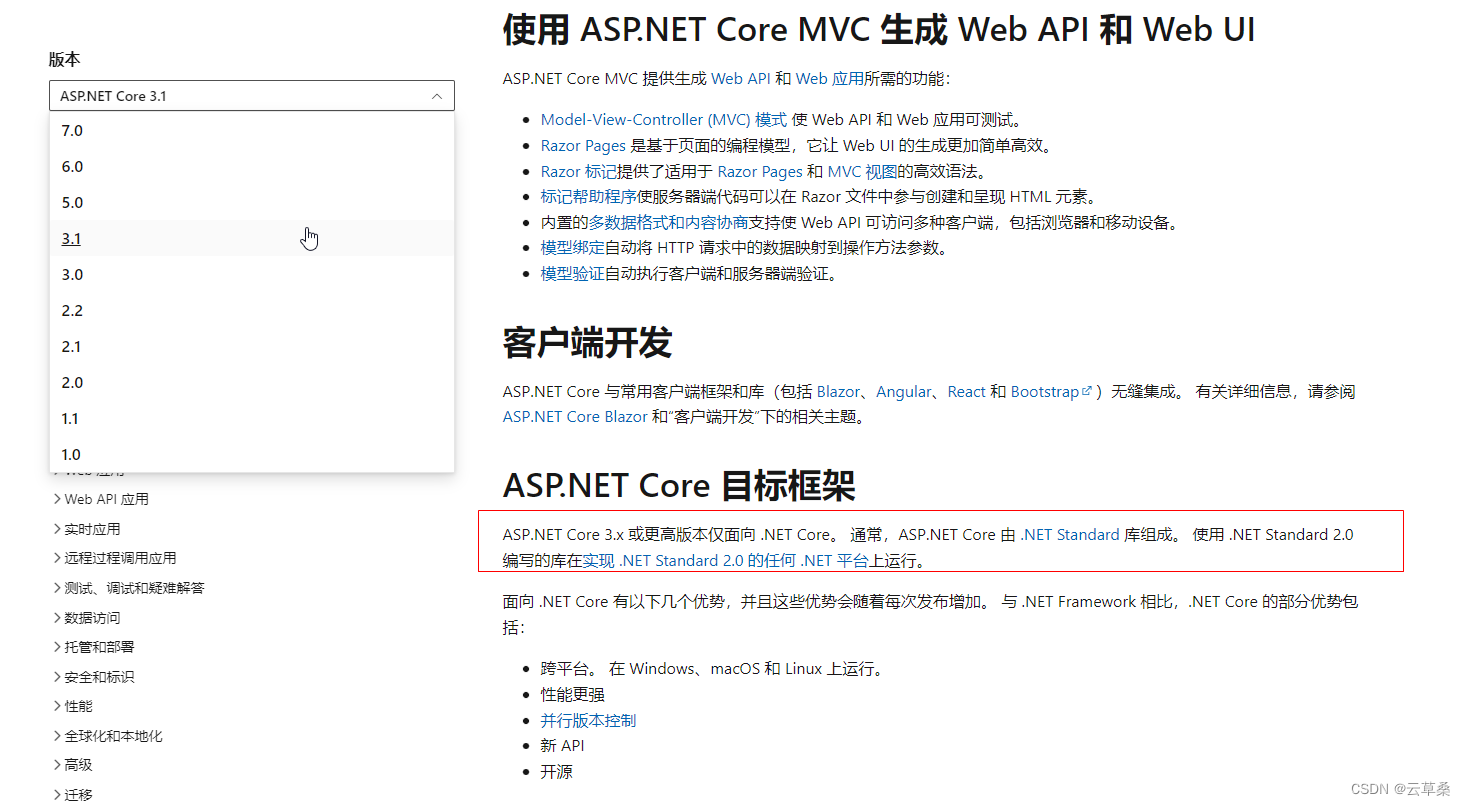The image size is (1466, 806).
Task: Open the external Bootstrap link
Action: click(1051, 392)
